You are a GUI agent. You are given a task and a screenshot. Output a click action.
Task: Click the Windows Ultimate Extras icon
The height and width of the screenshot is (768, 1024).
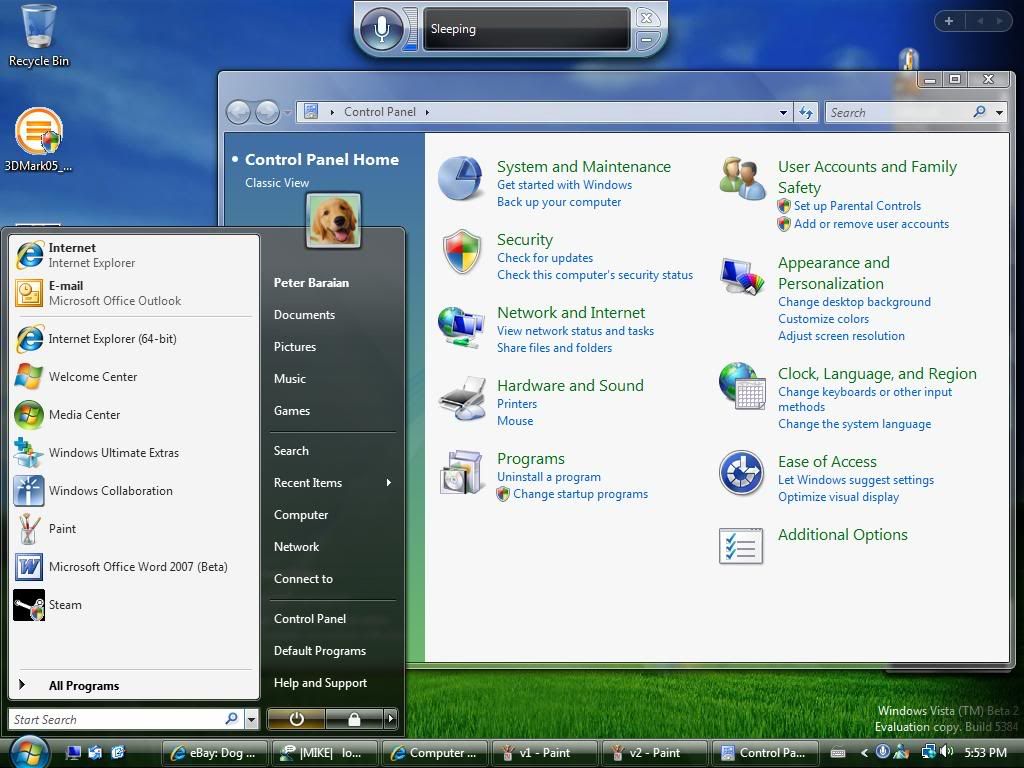pos(29,453)
